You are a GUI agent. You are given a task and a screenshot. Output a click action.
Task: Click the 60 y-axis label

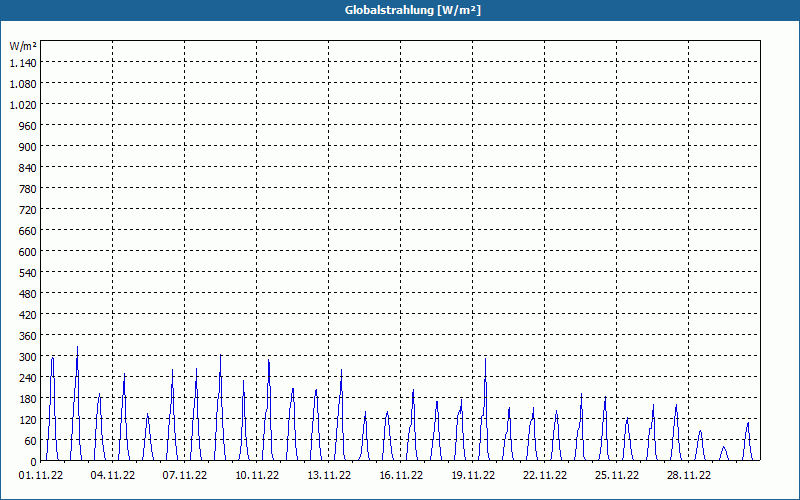coord(31,441)
